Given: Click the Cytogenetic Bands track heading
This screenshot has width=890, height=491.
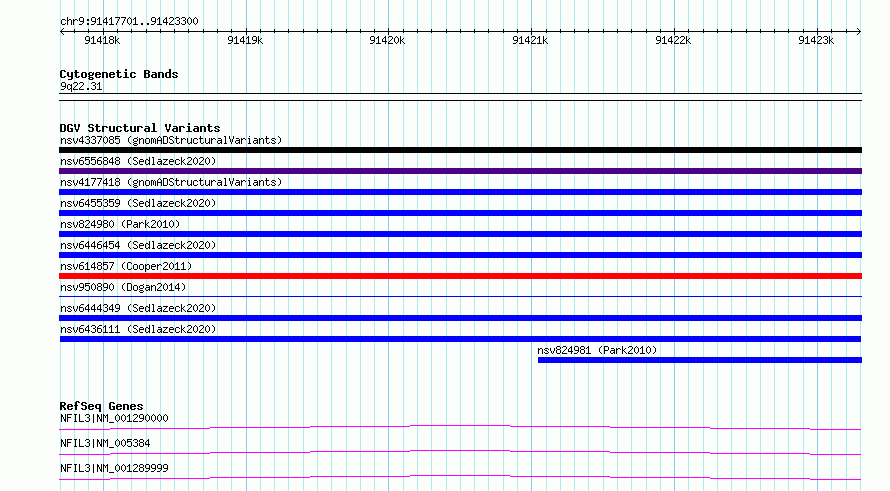Looking at the screenshot, I should click(119, 74).
